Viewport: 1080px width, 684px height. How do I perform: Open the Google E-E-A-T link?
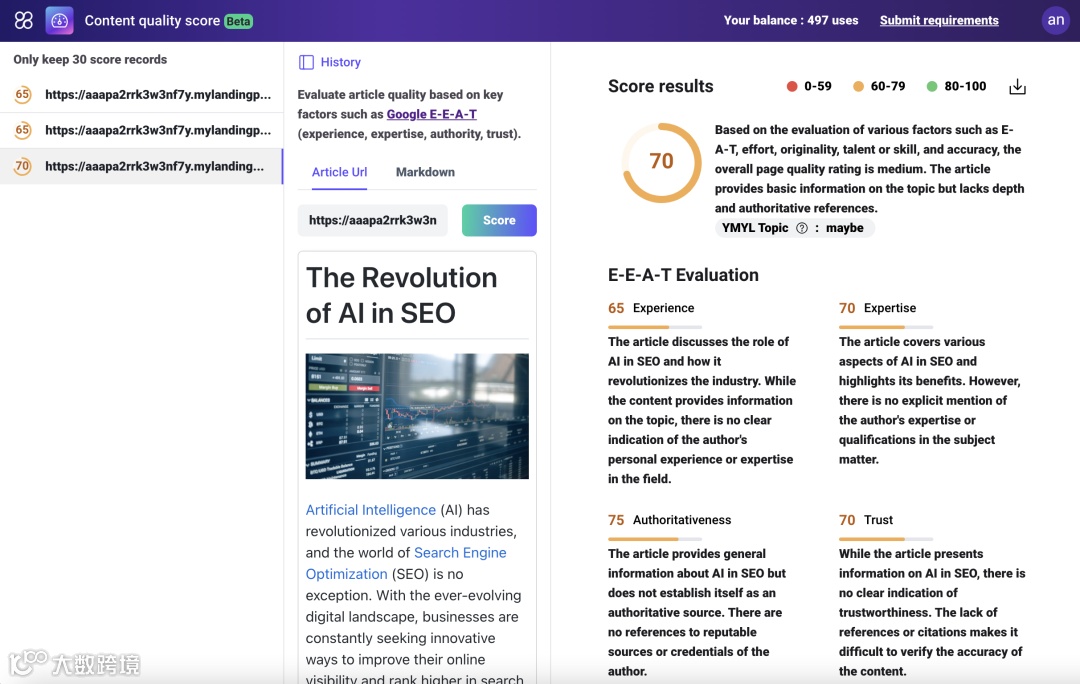click(431, 114)
